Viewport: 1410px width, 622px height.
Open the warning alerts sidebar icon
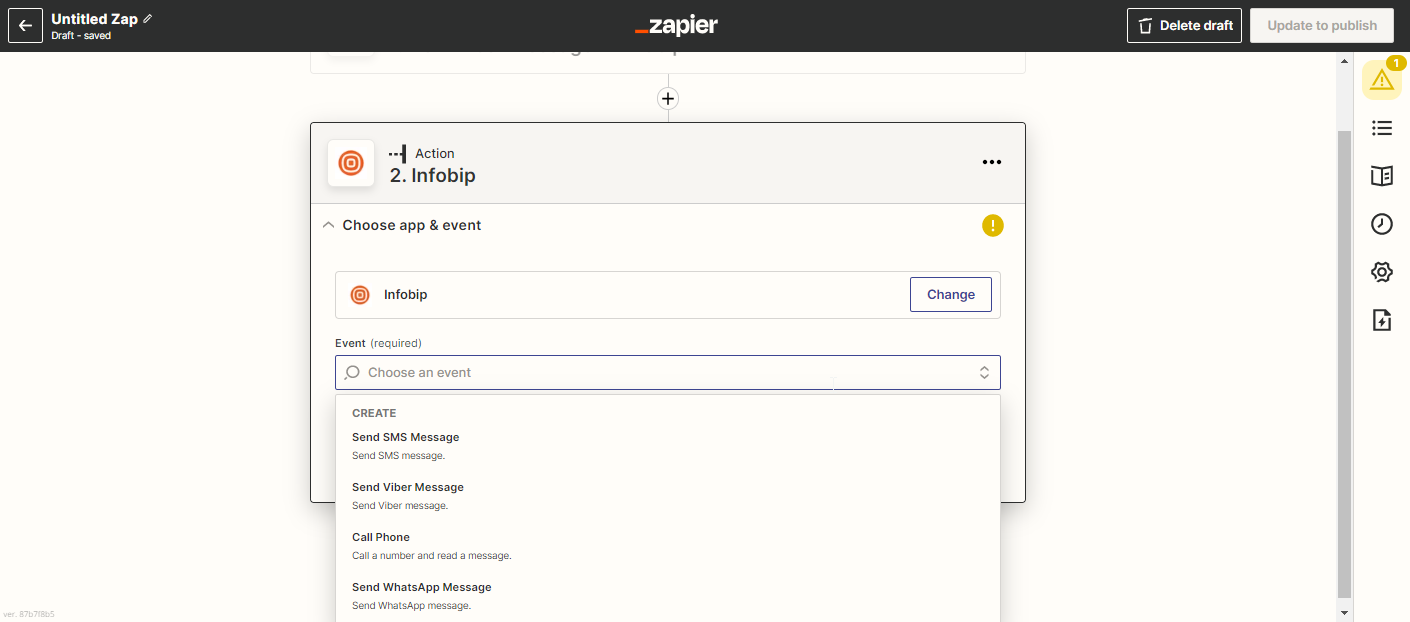pyautogui.click(x=1381, y=80)
